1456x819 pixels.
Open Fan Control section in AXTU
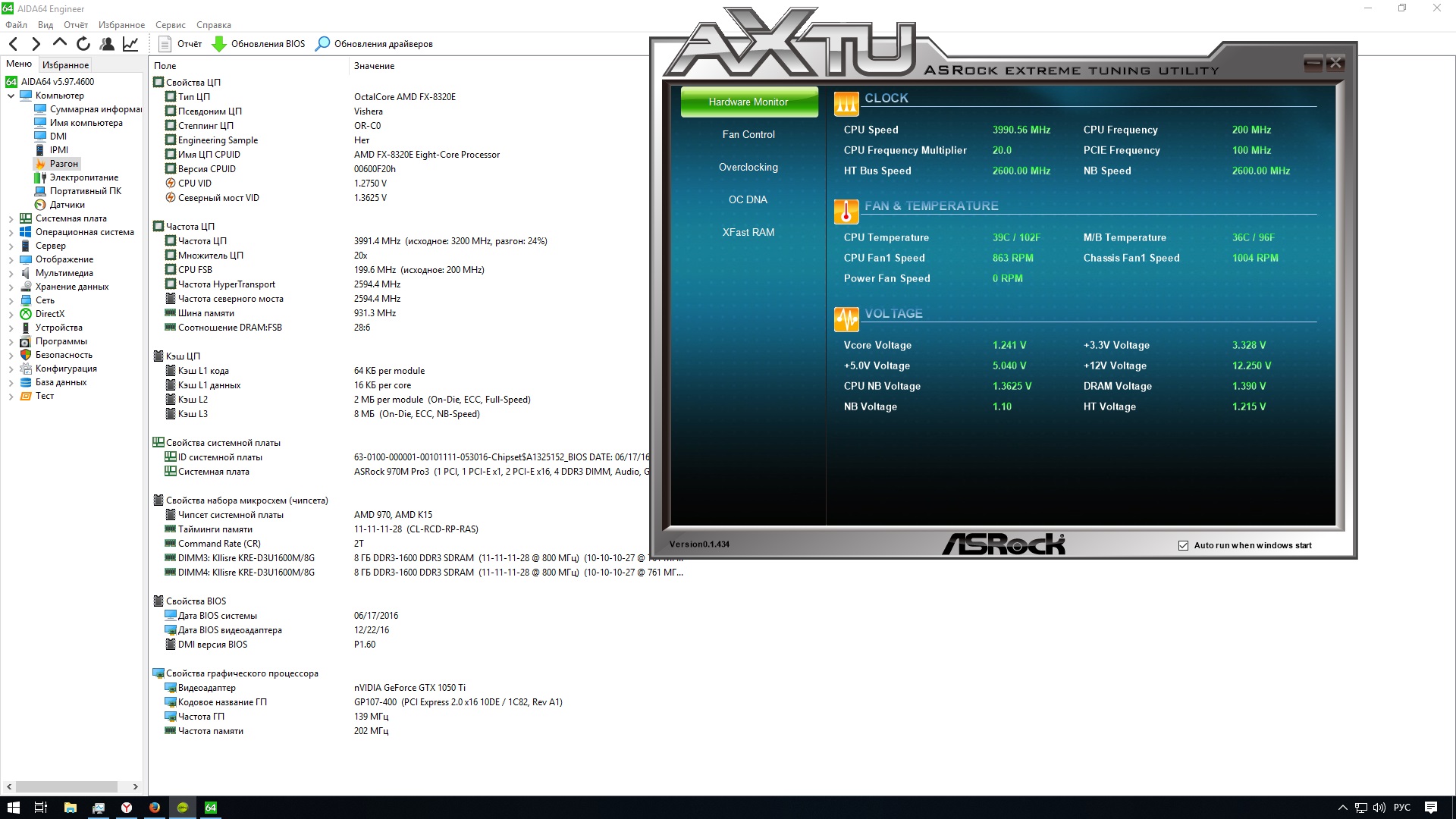tap(748, 134)
